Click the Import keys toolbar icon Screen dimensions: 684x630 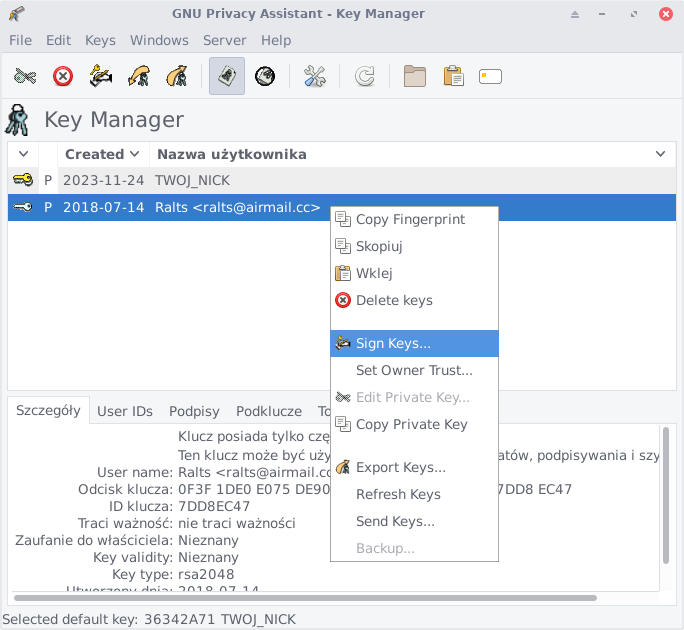(x=138, y=76)
